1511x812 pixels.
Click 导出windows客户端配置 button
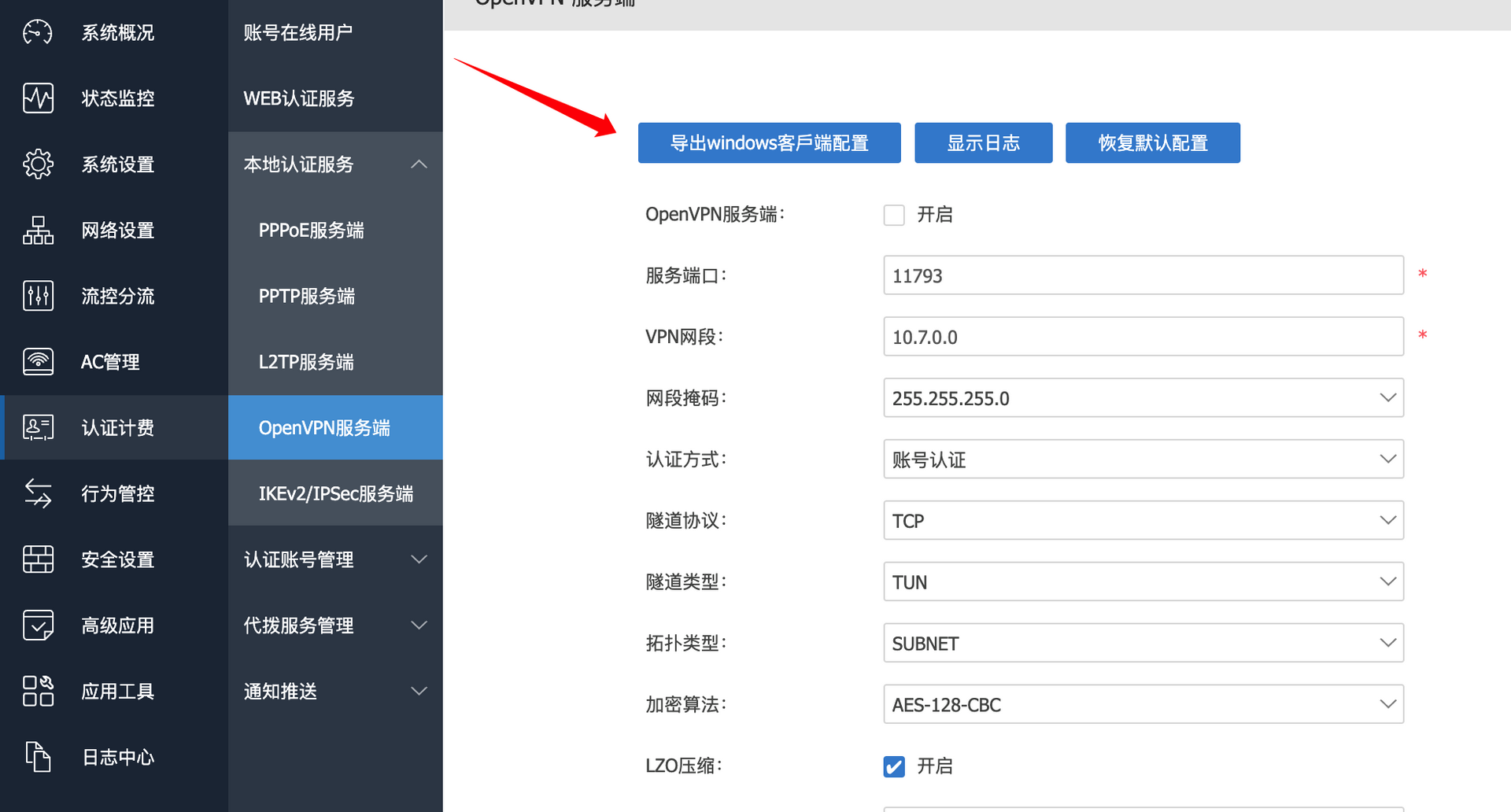769,142
